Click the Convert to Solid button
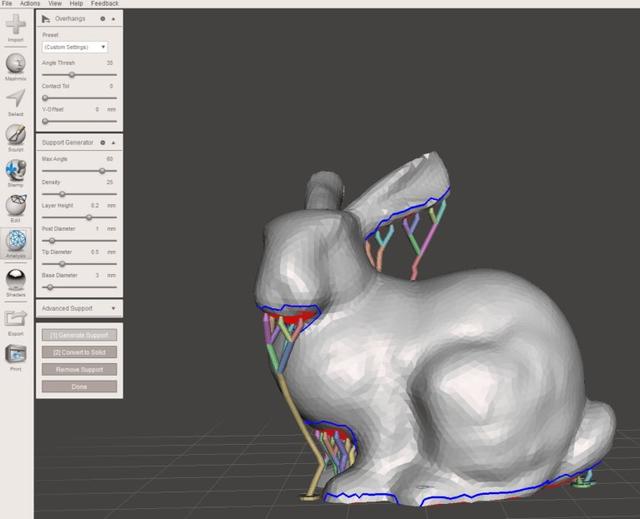The width and height of the screenshot is (640, 519). [x=80, y=353]
